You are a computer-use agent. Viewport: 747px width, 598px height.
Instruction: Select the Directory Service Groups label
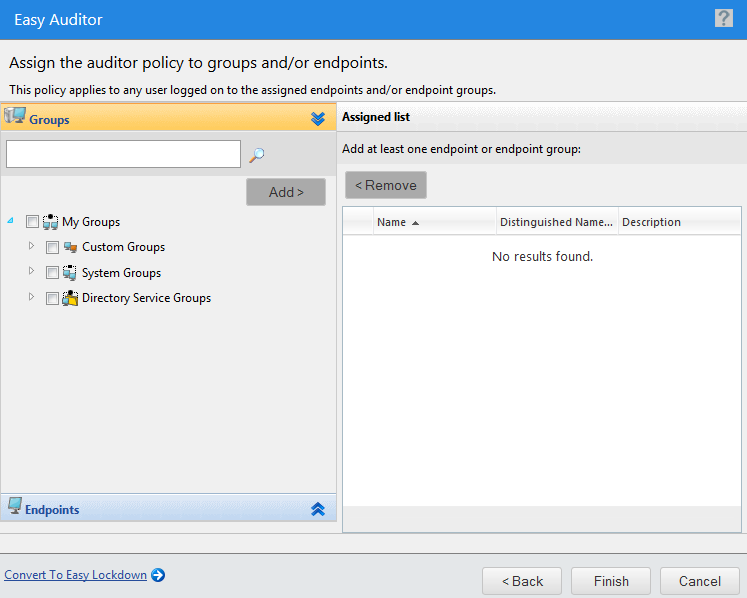click(146, 298)
